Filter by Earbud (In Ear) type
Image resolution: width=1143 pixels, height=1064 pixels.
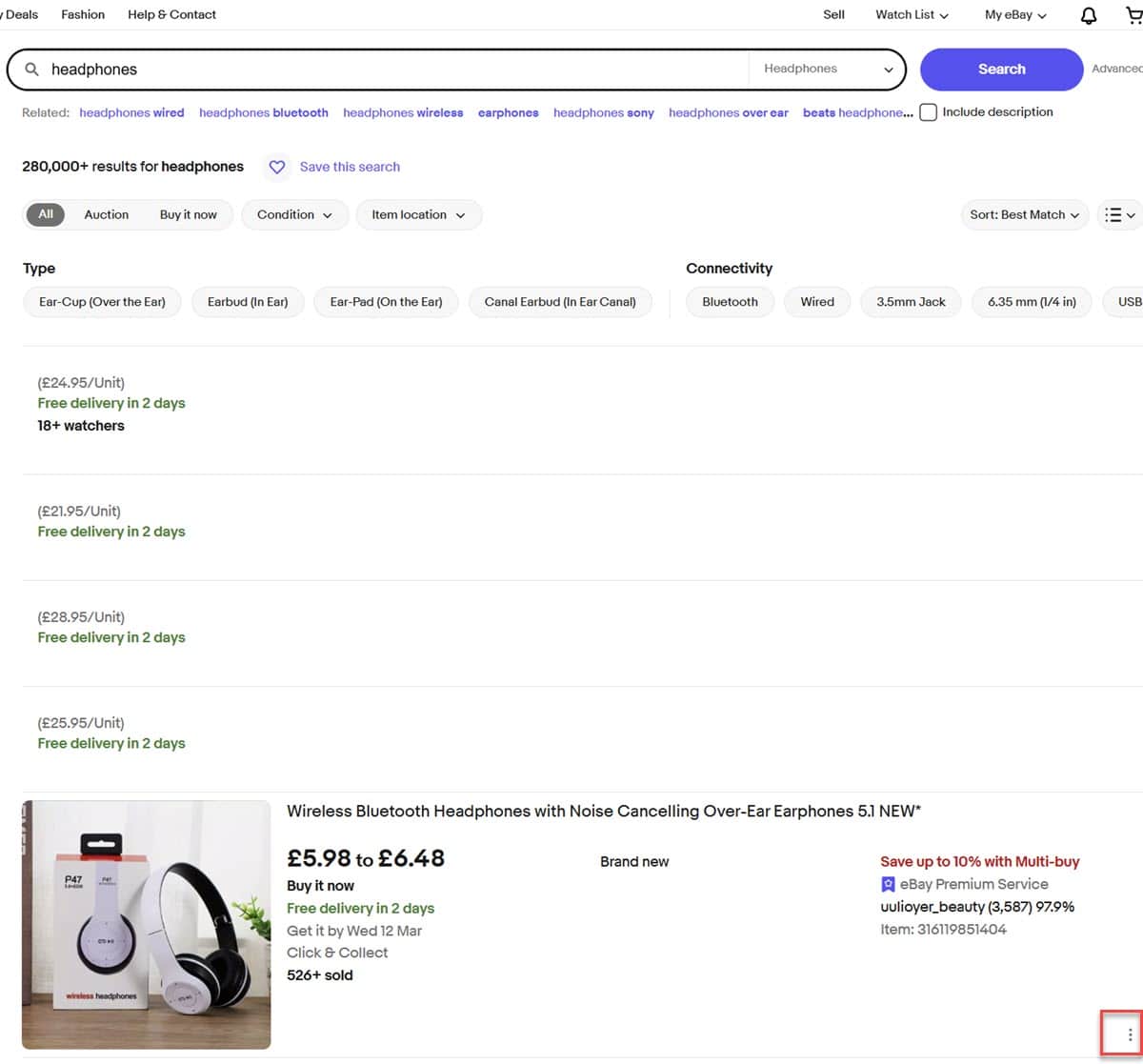point(248,302)
